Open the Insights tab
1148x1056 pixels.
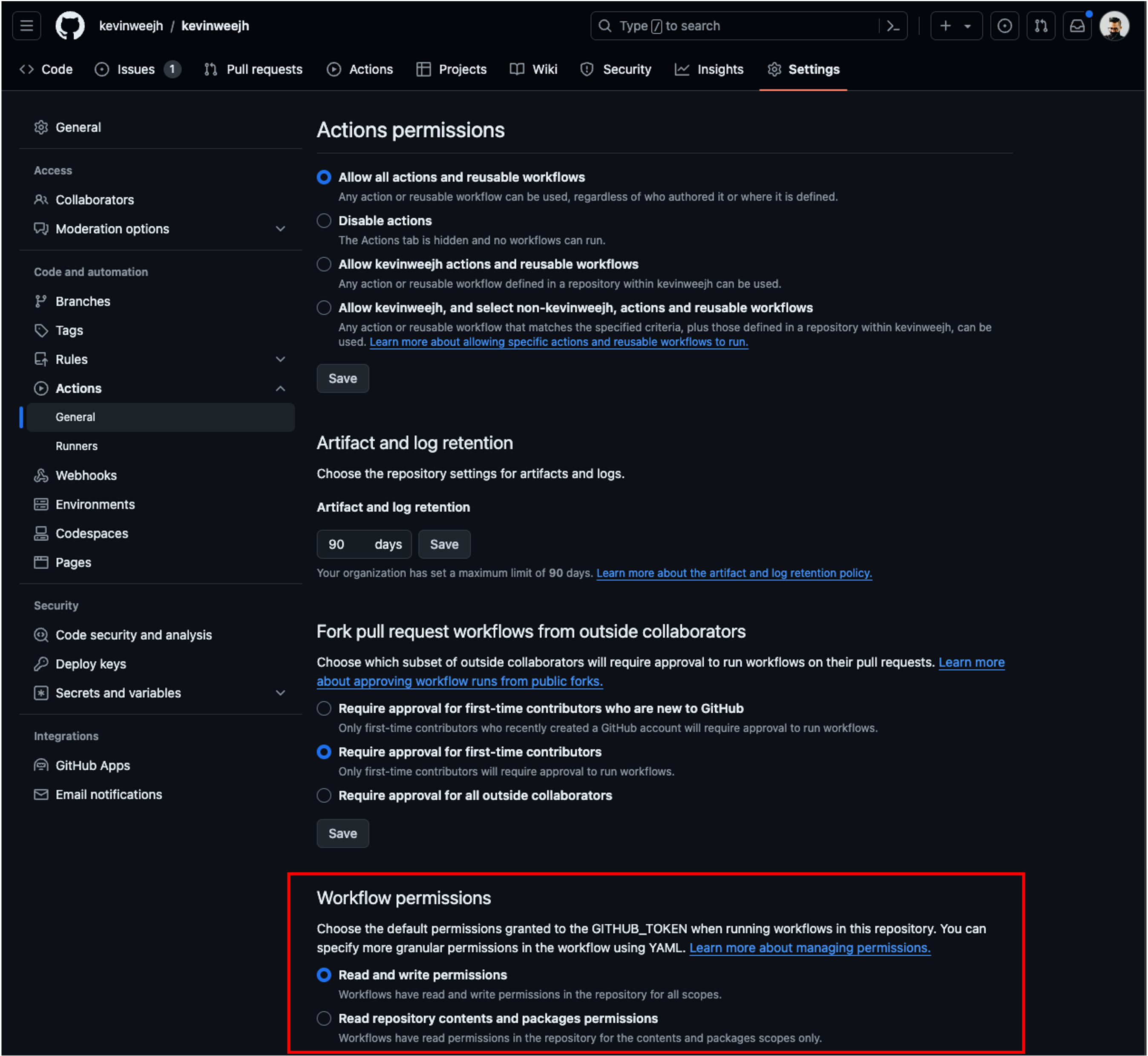719,69
